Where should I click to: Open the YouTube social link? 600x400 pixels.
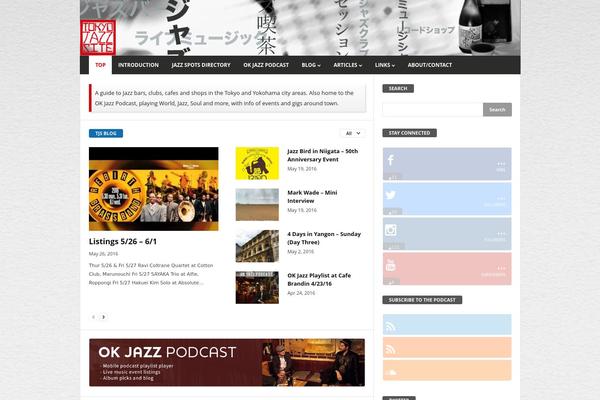[447, 268]
